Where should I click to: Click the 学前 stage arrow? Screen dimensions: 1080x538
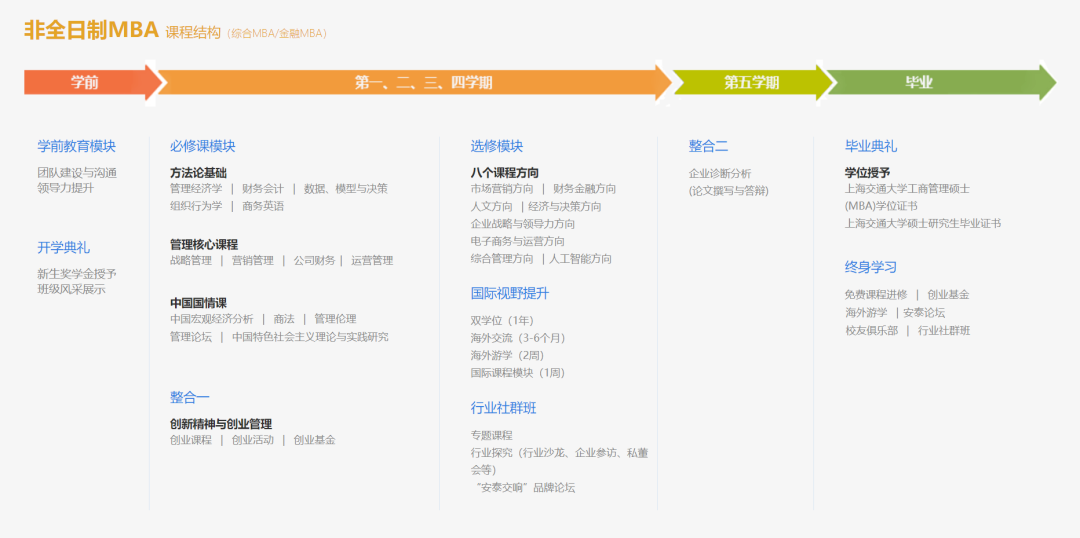(x=86, y=83)
